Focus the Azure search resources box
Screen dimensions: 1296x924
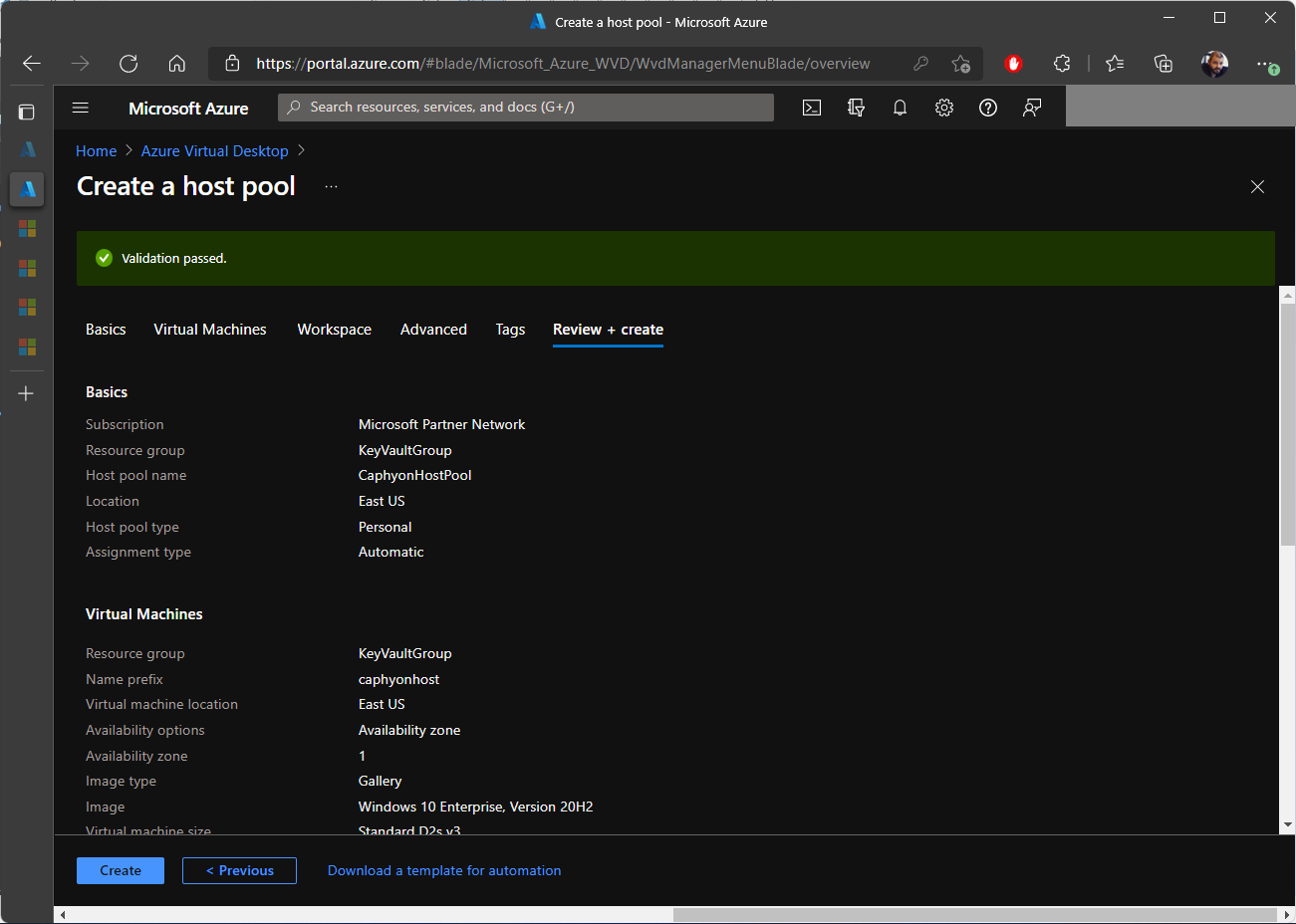pos(526,108)
